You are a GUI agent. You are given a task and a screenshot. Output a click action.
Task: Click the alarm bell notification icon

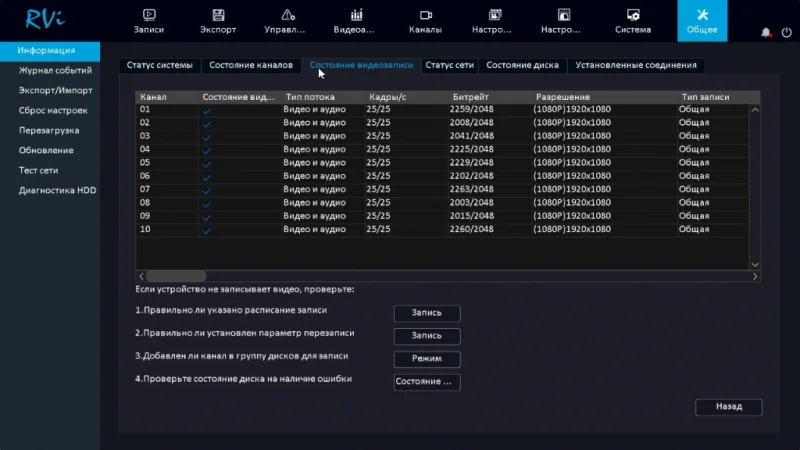click(x=766, y=32)
